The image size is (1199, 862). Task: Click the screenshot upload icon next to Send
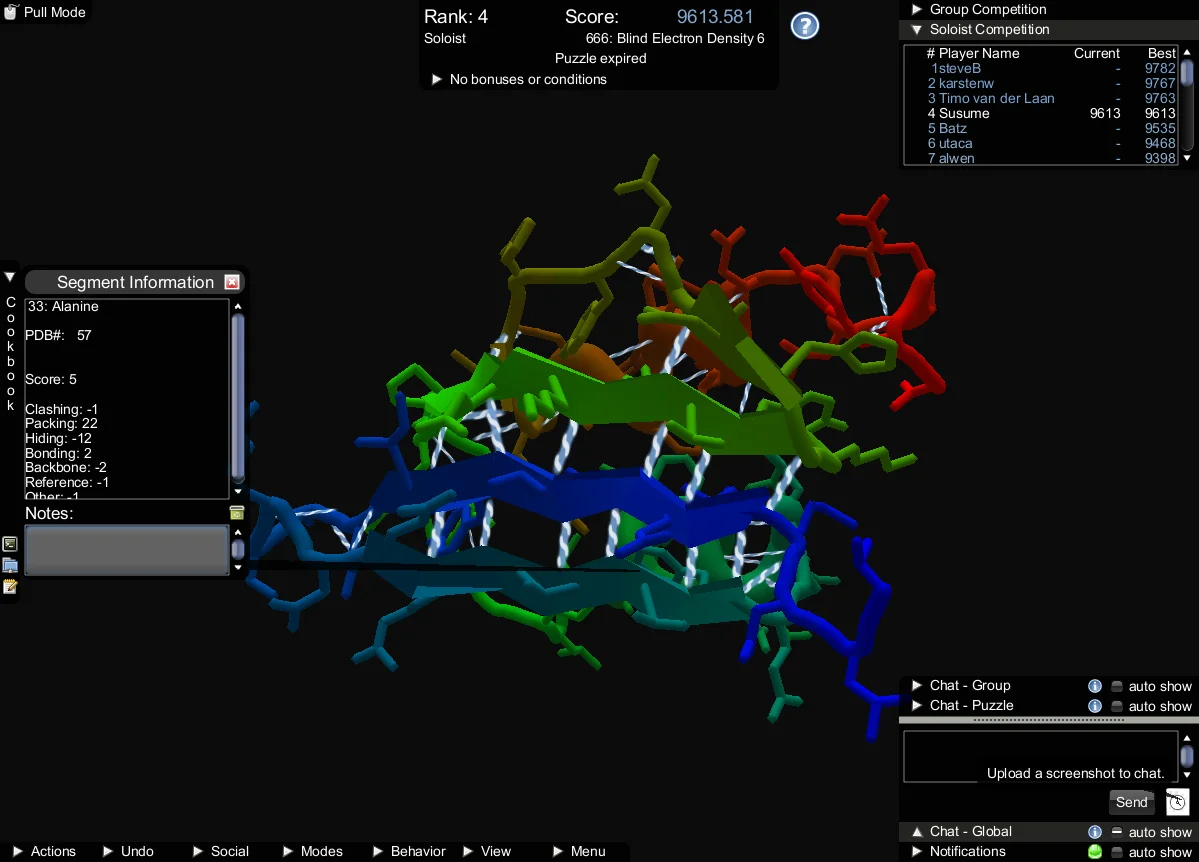[x=1177, y=802]
